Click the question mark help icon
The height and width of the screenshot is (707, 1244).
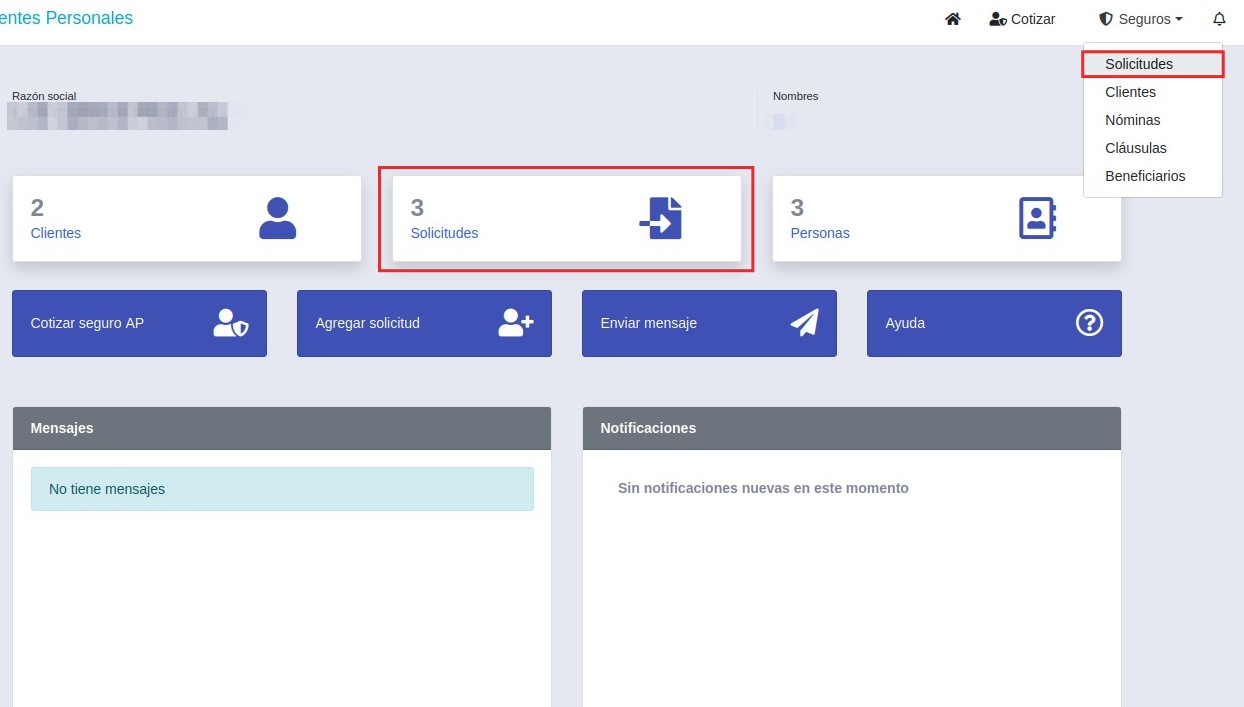[x=1089, y=323]
